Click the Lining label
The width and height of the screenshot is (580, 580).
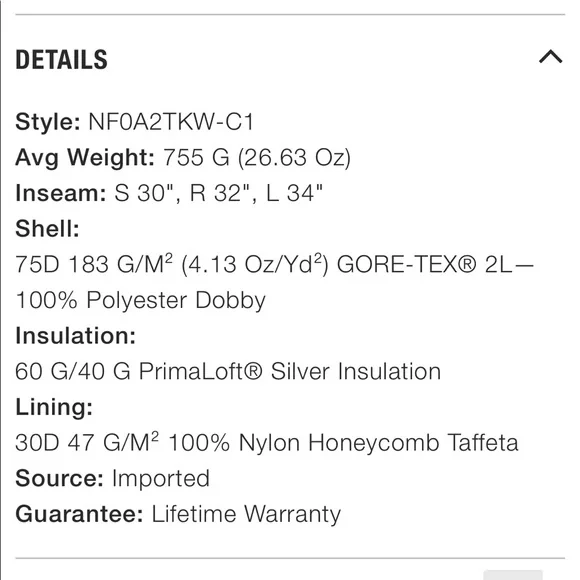click(x=54, y=407)
